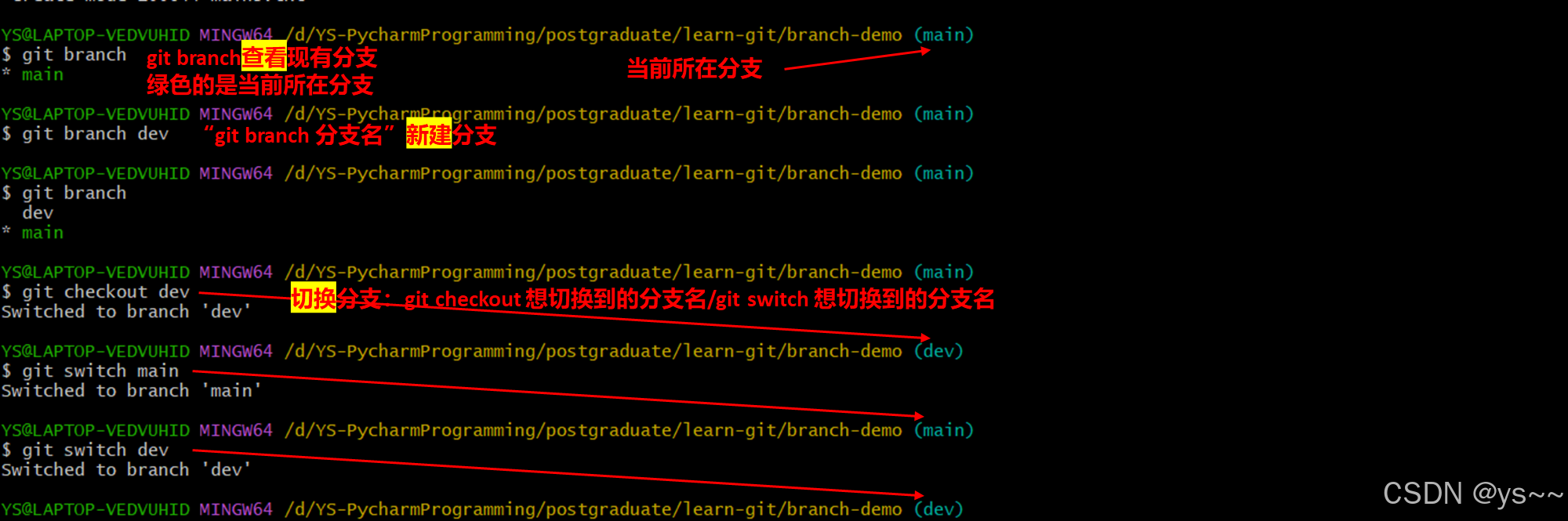Click "MINGW64" in the prompt above git switch main
Screen dimensions: 1568x521
click(236, 351)
